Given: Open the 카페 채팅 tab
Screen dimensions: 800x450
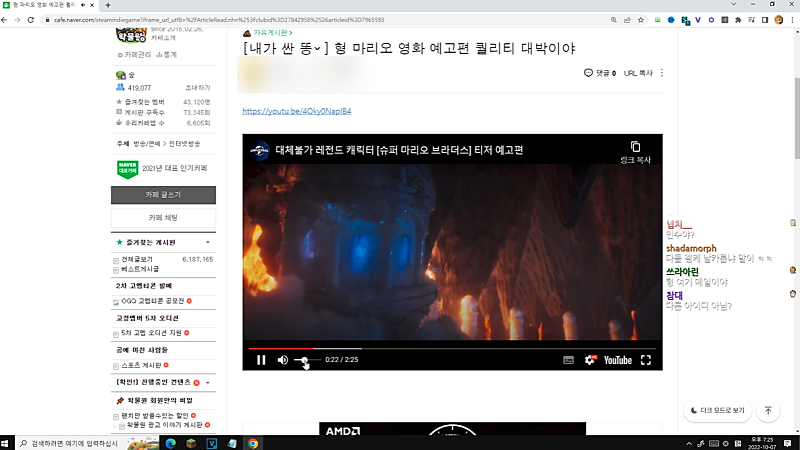Looking at the screenshot, I should point(163,217).
